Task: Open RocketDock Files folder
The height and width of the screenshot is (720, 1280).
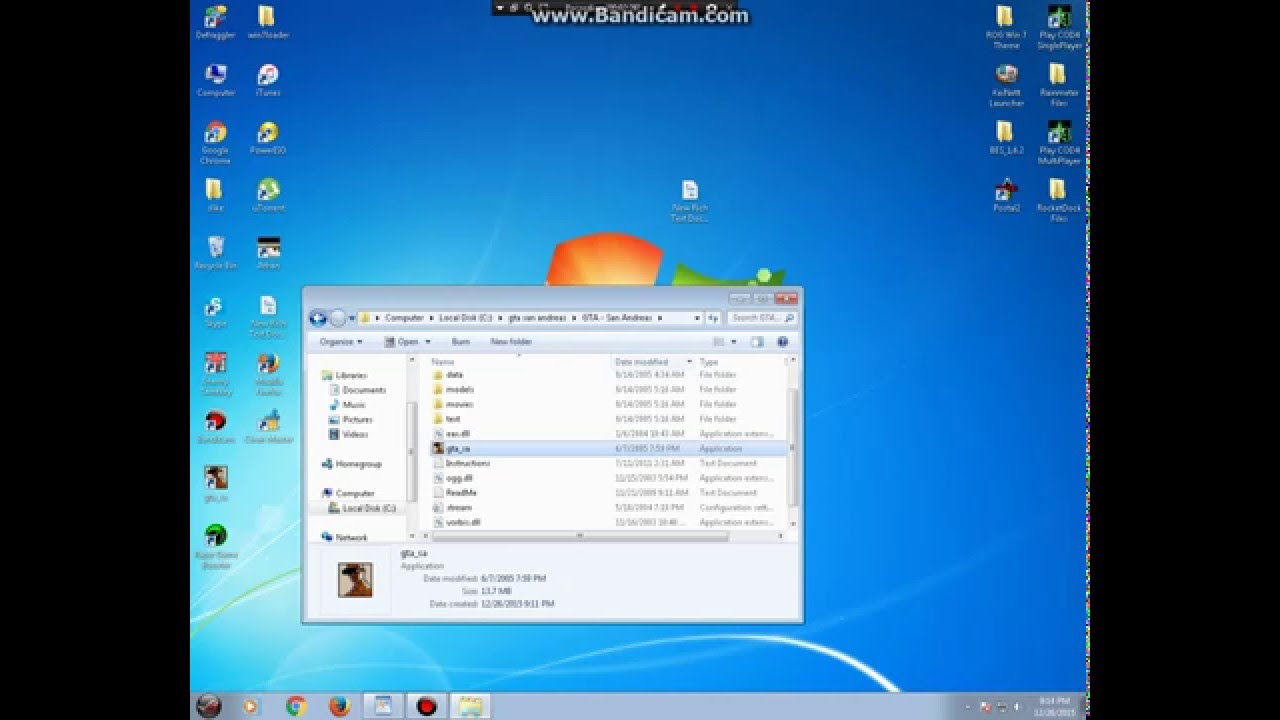Action: point(1058,200)
